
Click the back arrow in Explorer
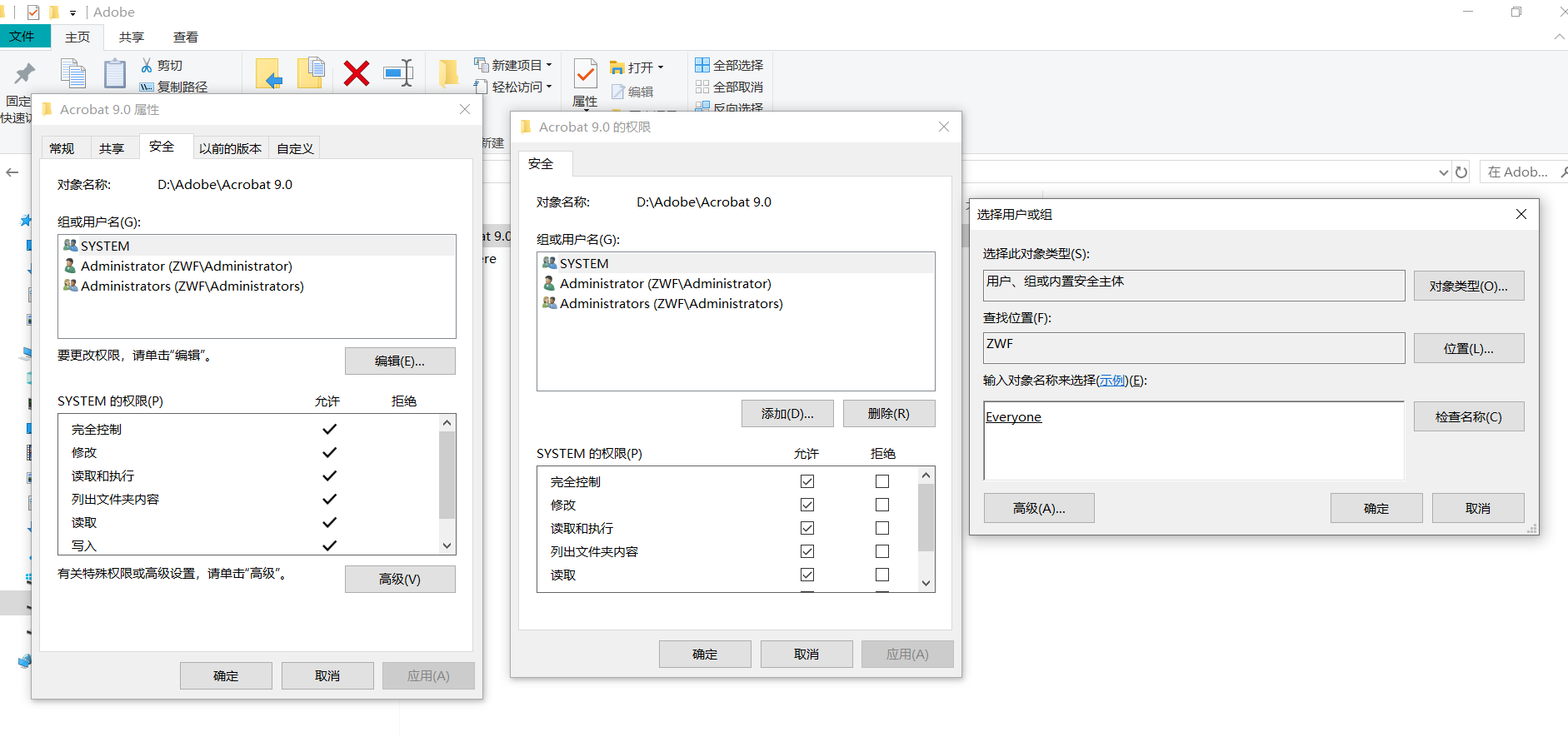(x=12, y=172)
